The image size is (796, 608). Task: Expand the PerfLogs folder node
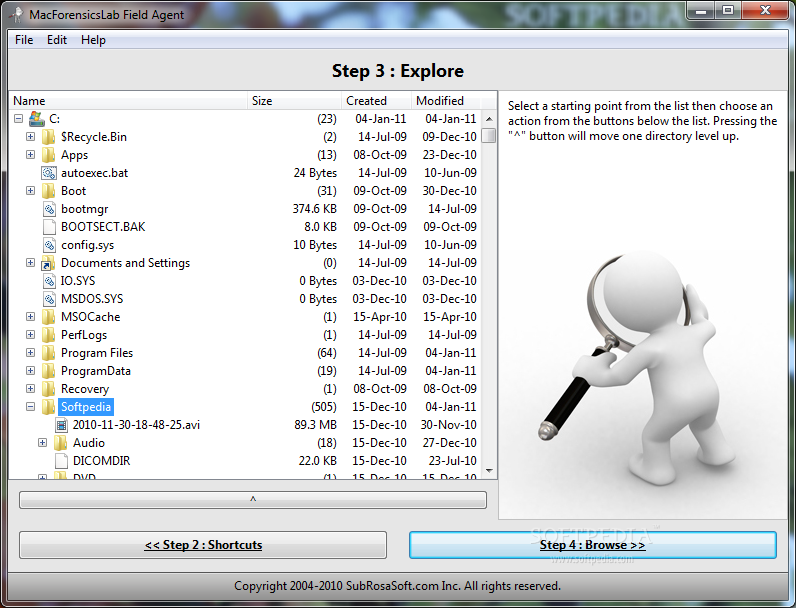30,334
